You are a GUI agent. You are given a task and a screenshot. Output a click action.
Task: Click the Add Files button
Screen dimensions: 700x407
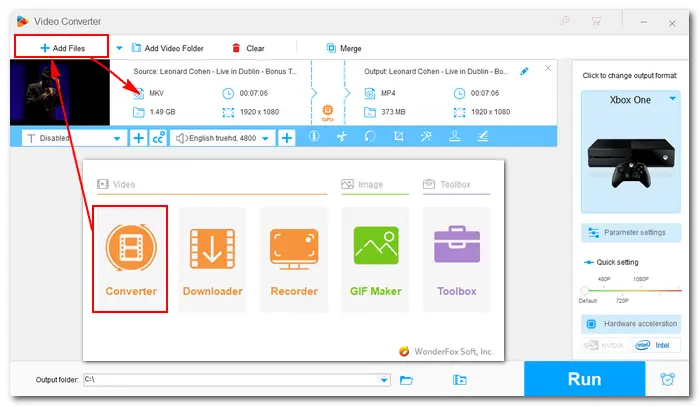pyautogui.click(x=62, y=47)
